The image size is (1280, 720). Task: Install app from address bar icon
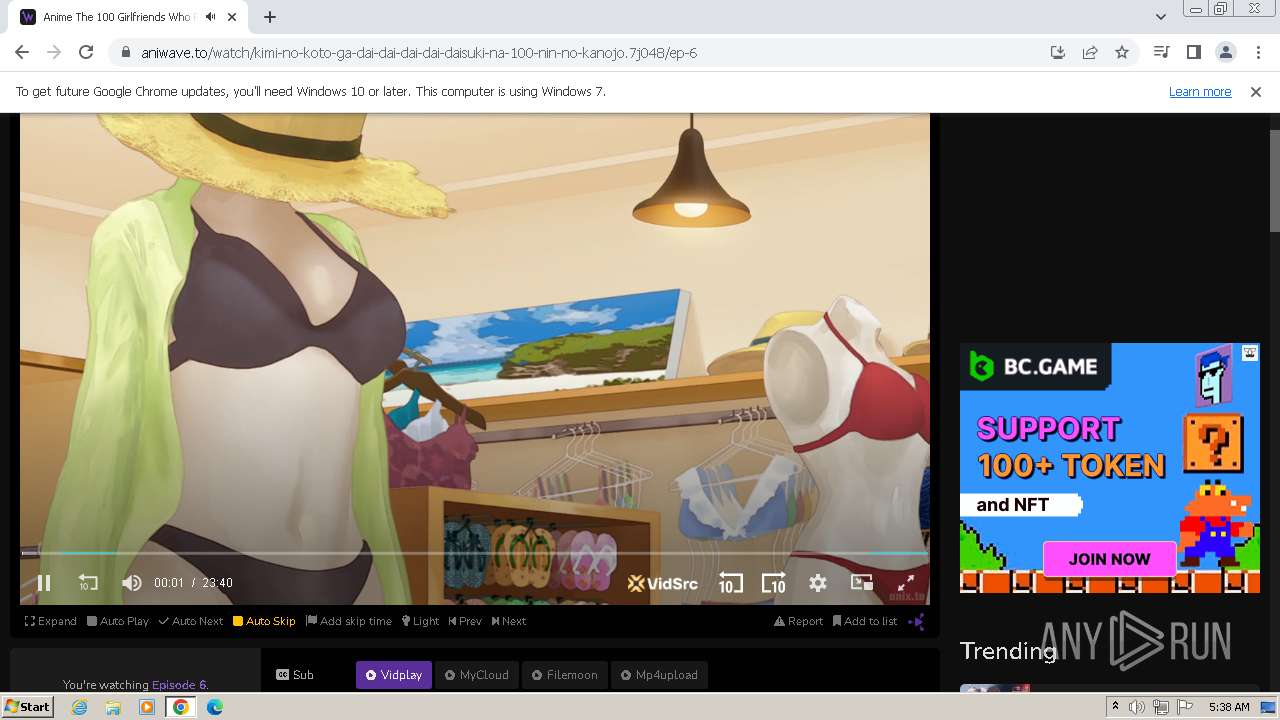point(1057,52)
